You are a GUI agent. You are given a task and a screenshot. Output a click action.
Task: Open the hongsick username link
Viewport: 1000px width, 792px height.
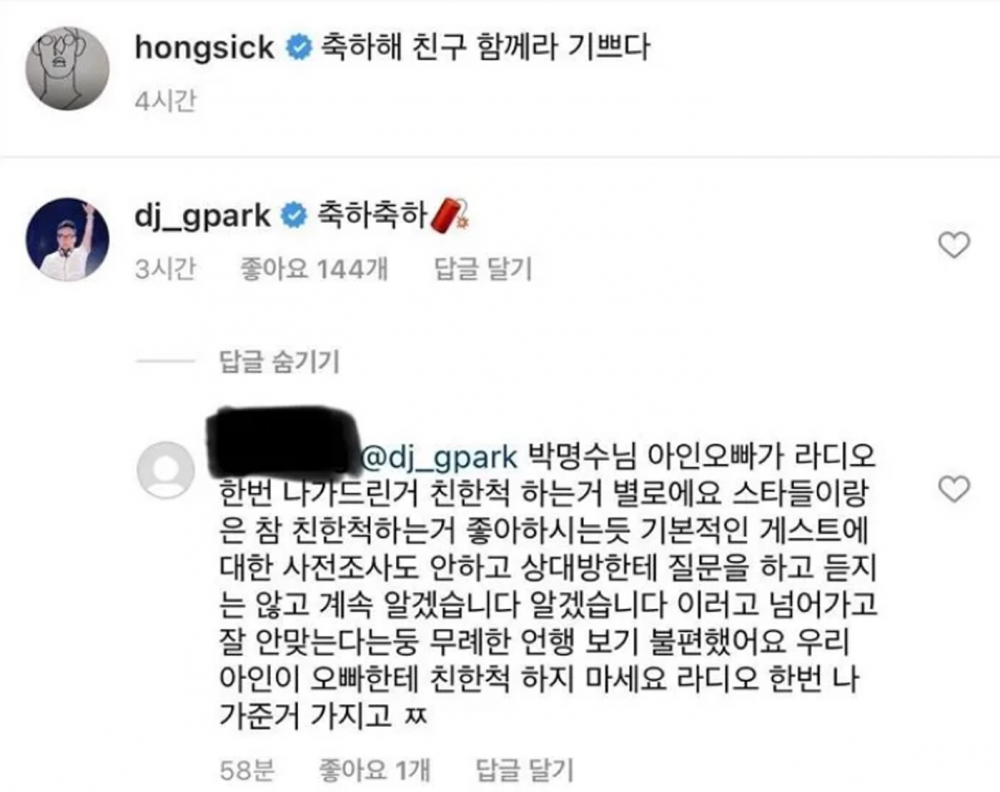[x=205, y=48]
